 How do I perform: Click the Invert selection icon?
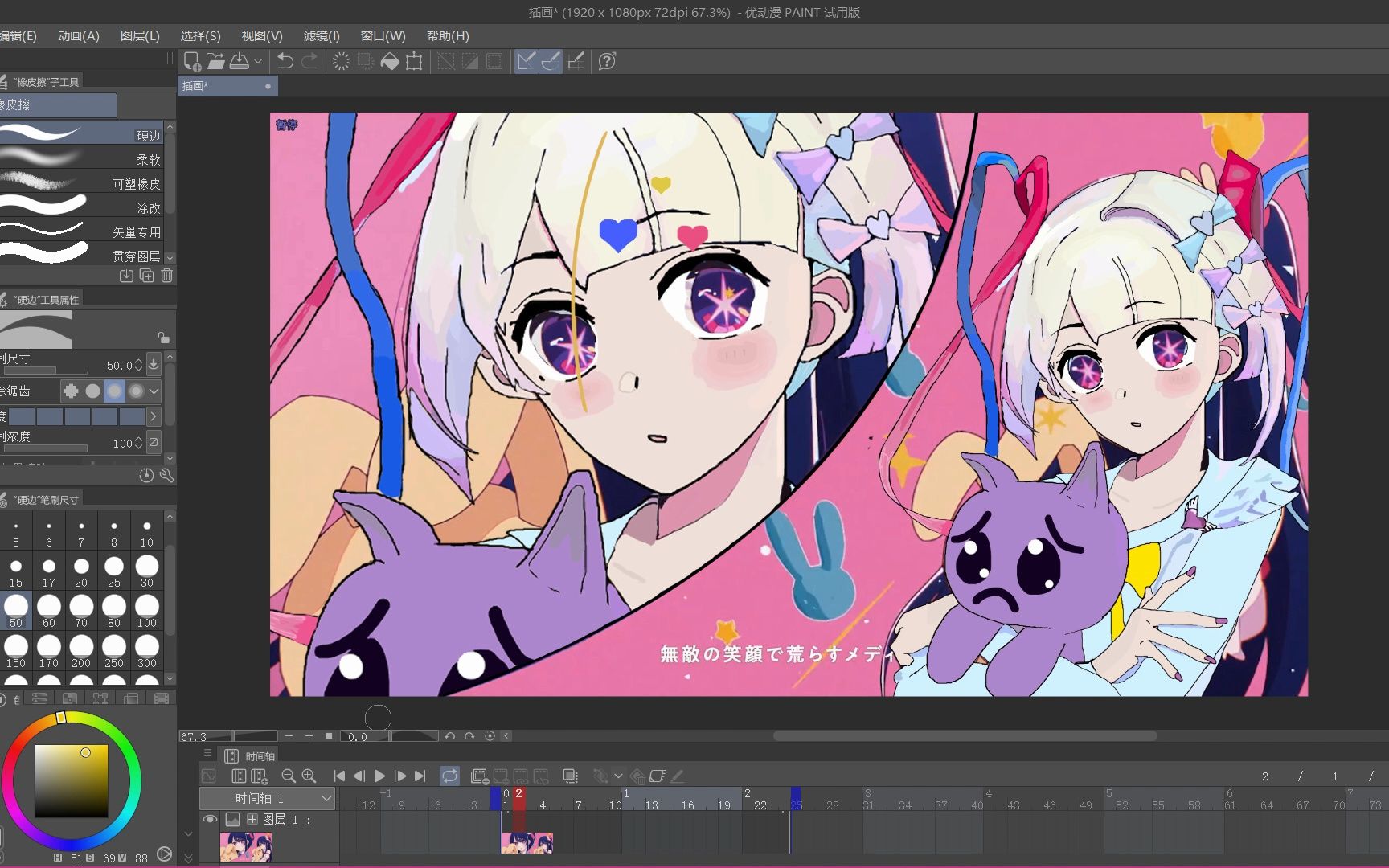click(470, 61)
